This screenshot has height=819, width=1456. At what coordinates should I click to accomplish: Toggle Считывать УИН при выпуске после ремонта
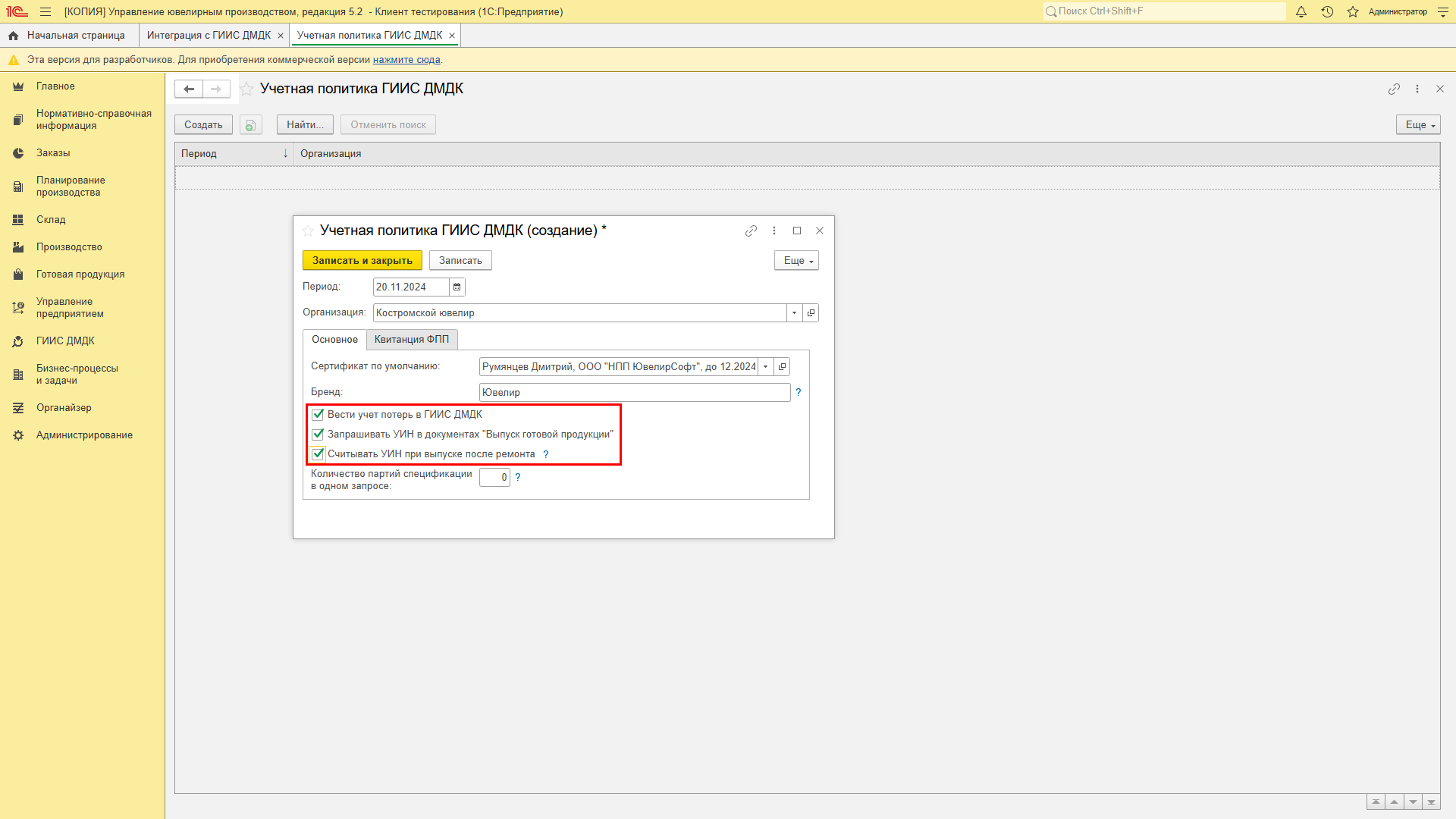point(318,454)
